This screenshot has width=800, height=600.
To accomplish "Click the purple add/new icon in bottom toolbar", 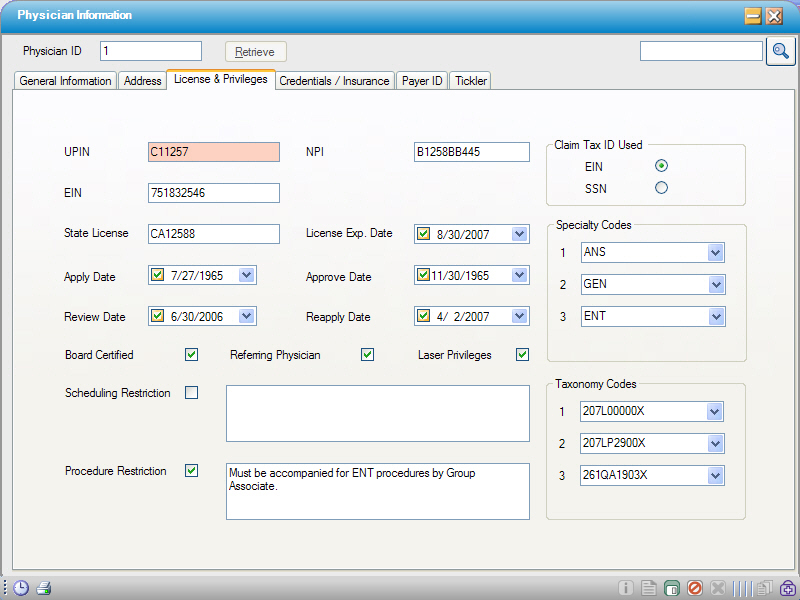I will pos(786,588).
